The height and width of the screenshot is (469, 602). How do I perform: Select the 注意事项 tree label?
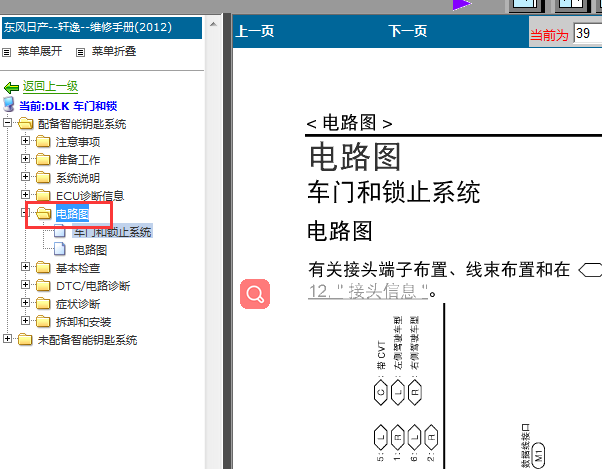78,142
